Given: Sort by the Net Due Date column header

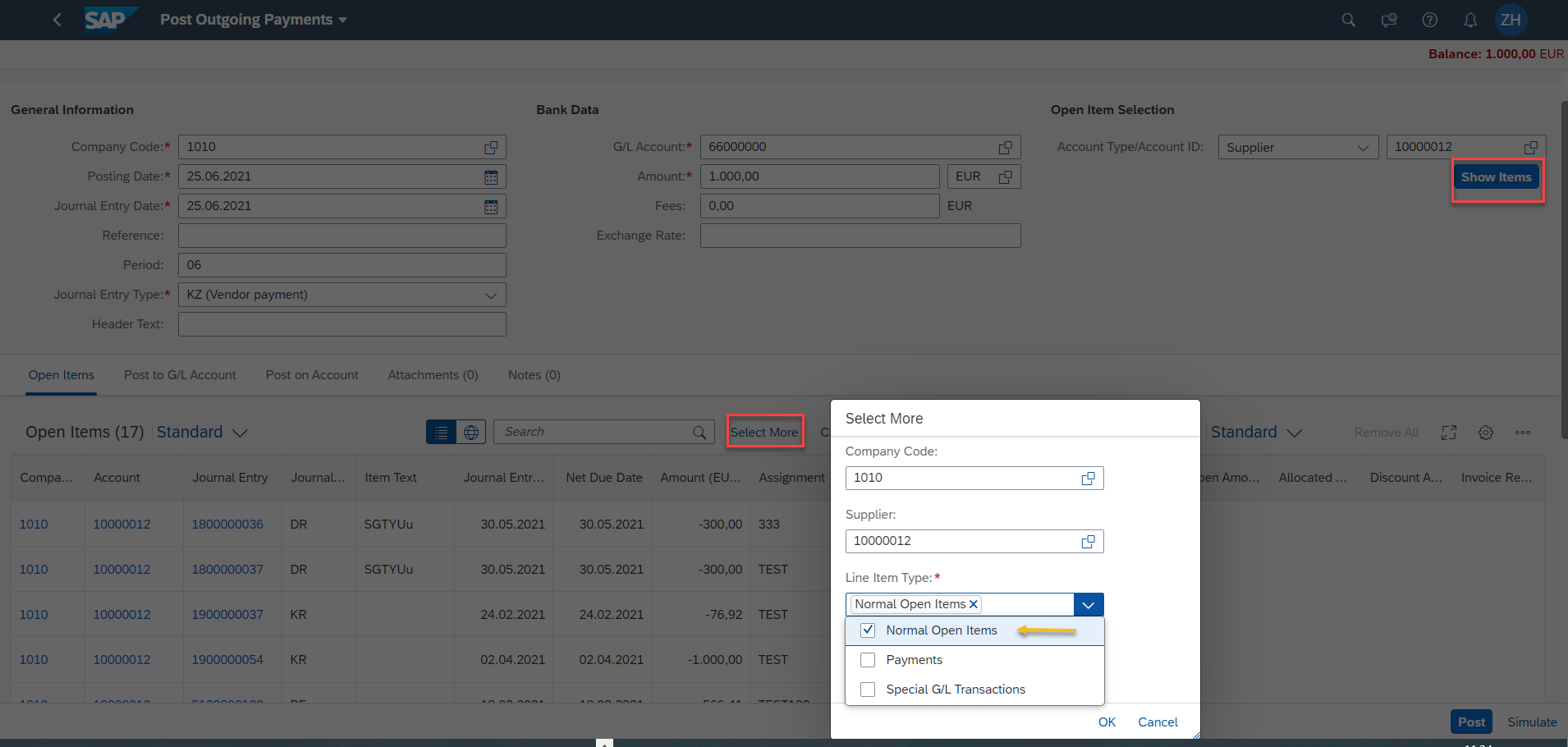Looking at the screenshot, I should tap(604, 478).
